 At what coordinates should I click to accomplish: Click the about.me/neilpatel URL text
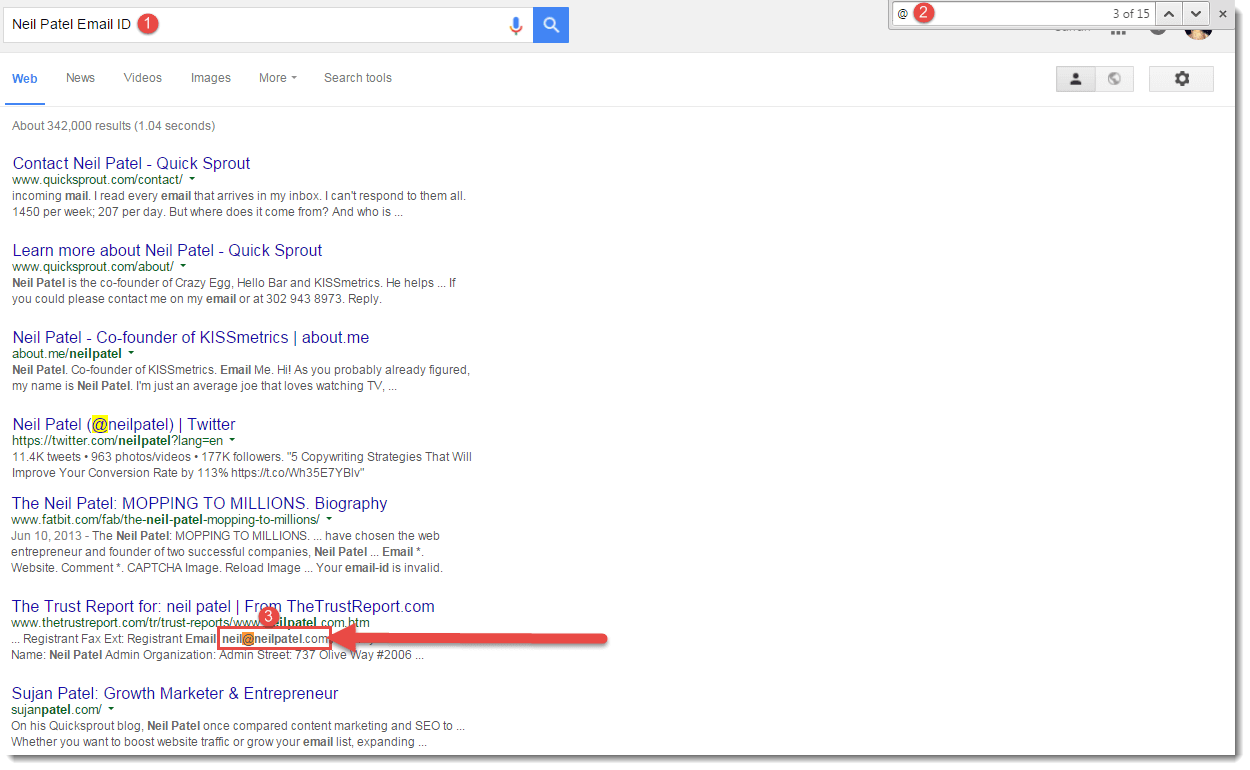67,354
